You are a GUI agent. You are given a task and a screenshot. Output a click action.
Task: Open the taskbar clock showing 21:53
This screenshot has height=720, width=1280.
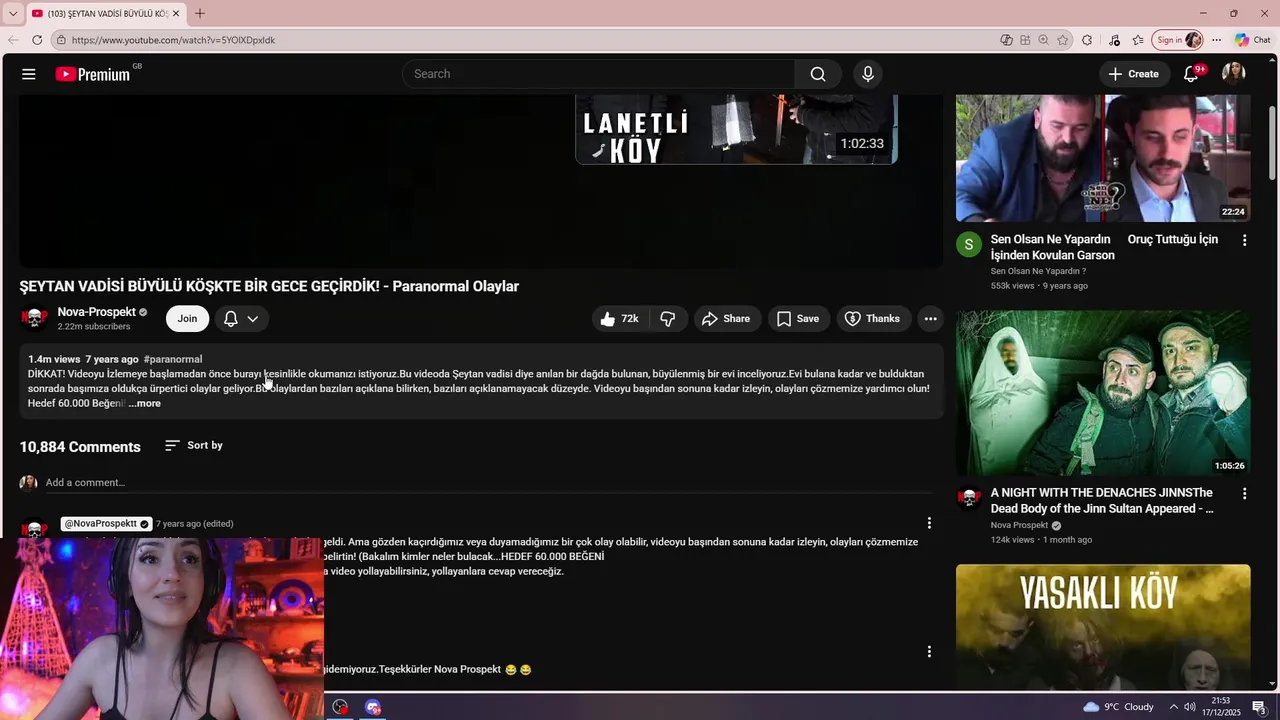click(x=1221, y=707)
